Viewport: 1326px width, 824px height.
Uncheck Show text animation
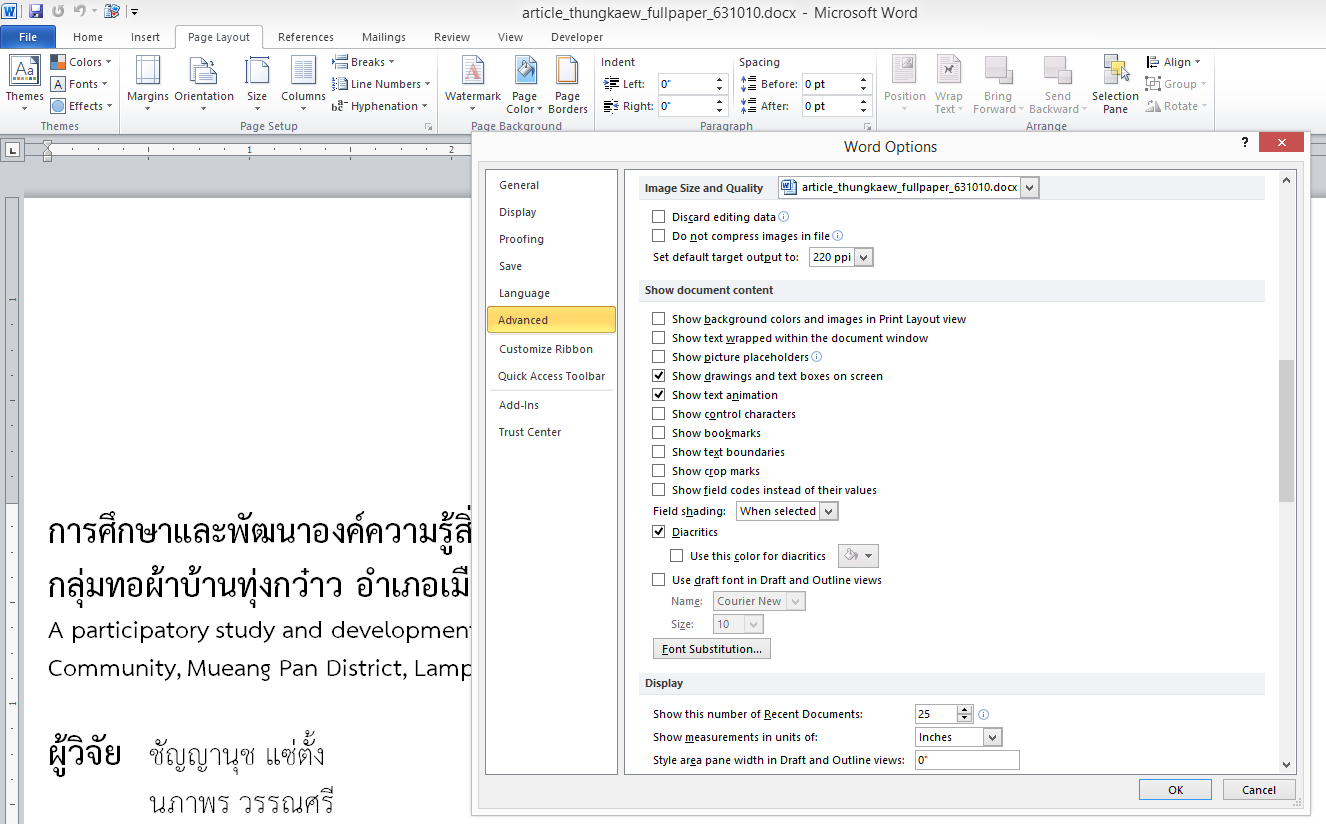(658, 395)
